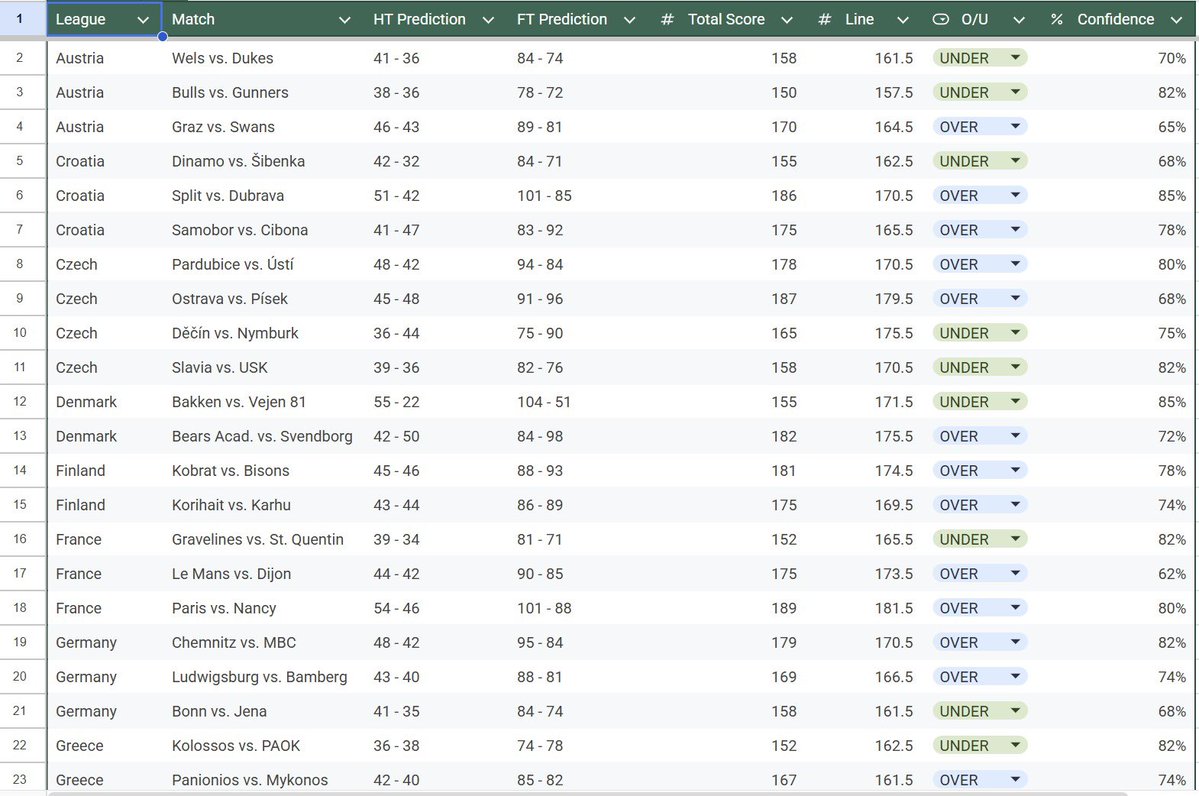Select cell 'Wels vs. Dukes'

[x=265, y=58]
